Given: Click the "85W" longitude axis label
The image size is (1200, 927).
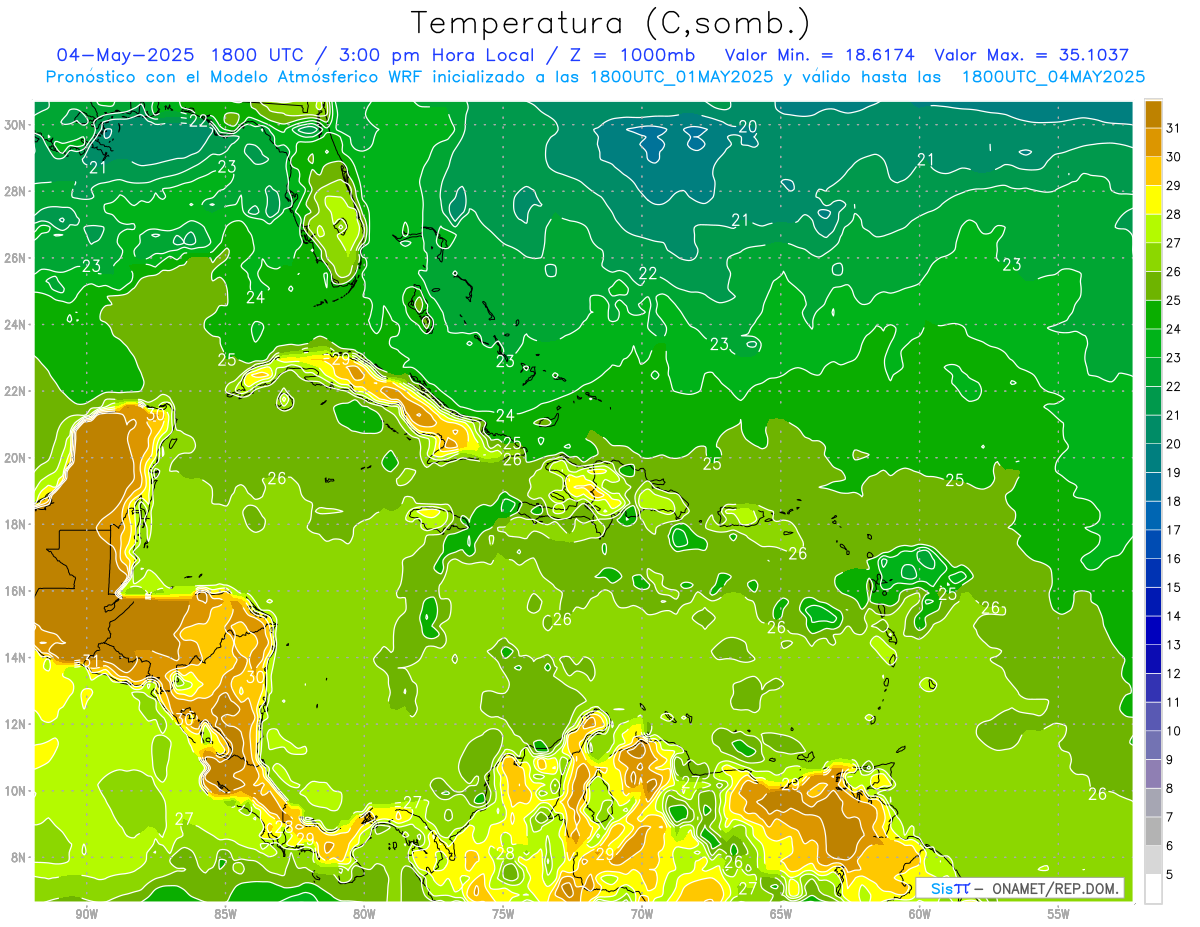Looking at the screenshot, I should pos(225,914).
